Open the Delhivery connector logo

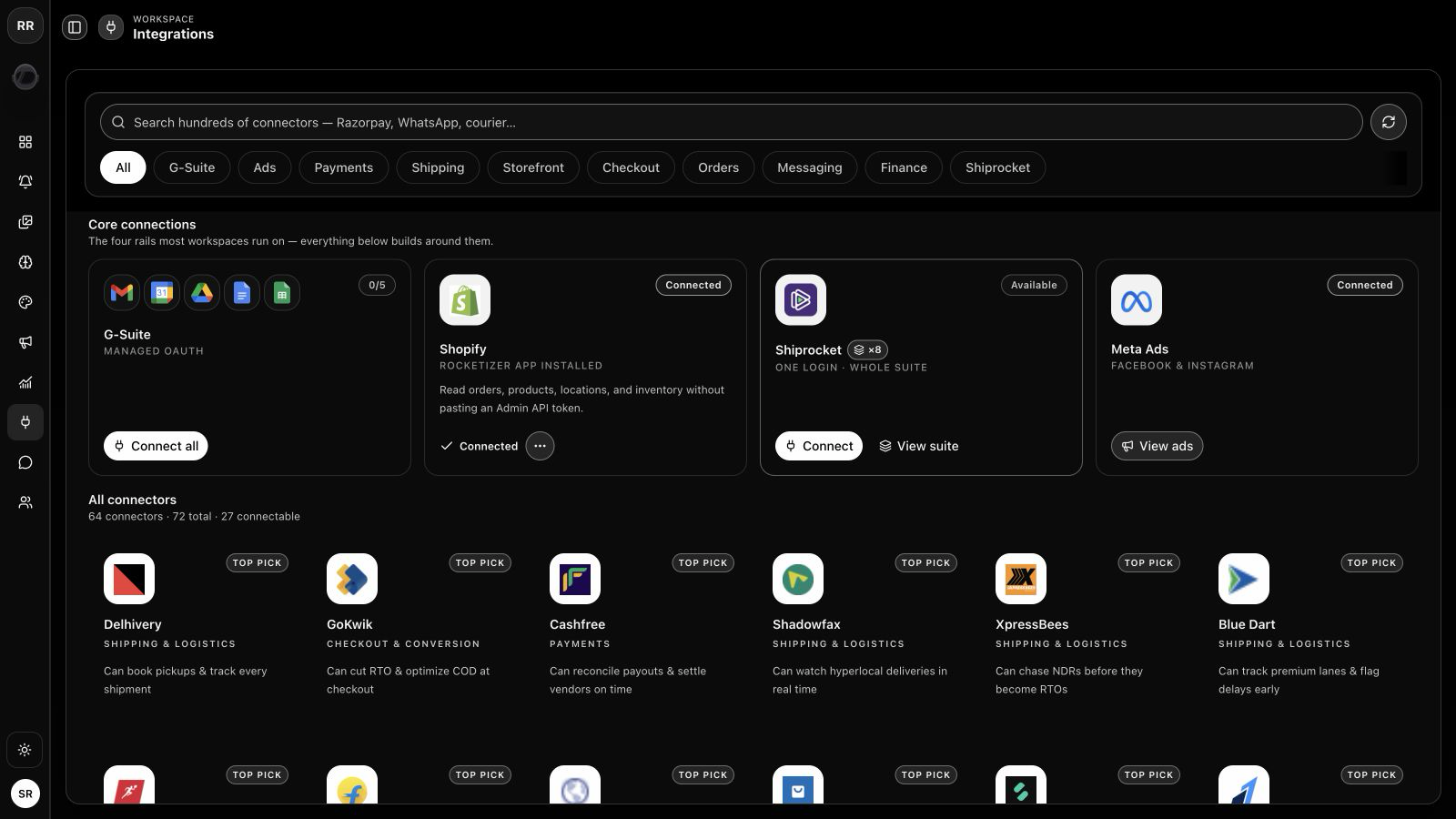129,579
